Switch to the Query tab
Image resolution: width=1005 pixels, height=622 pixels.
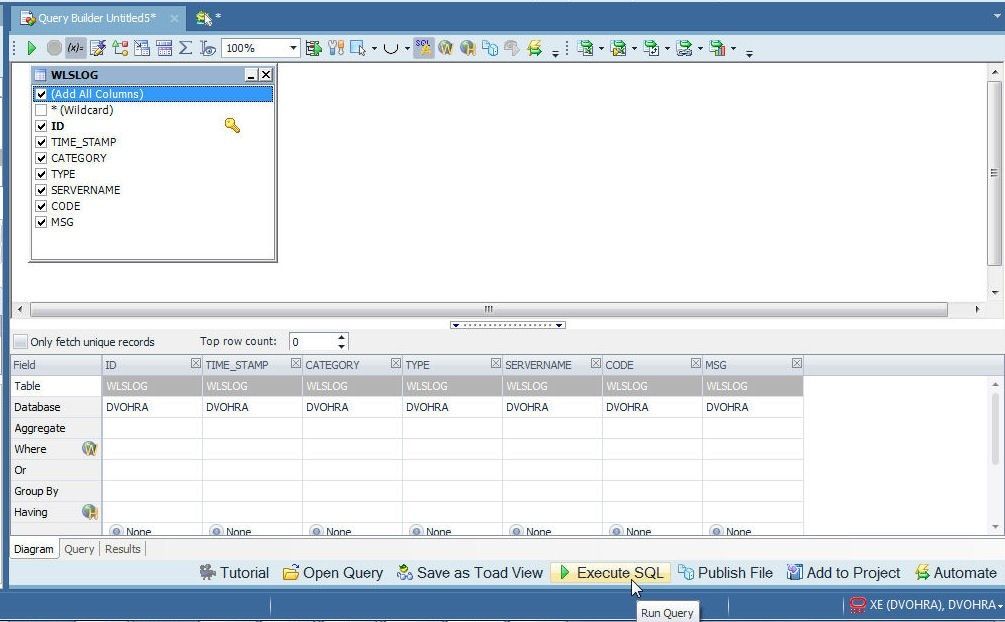pos(78,548)
